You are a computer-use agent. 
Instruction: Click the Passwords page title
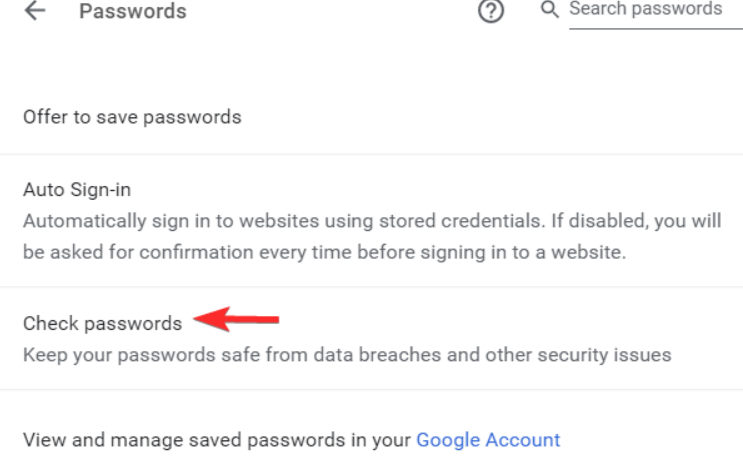tap(133, 11)
